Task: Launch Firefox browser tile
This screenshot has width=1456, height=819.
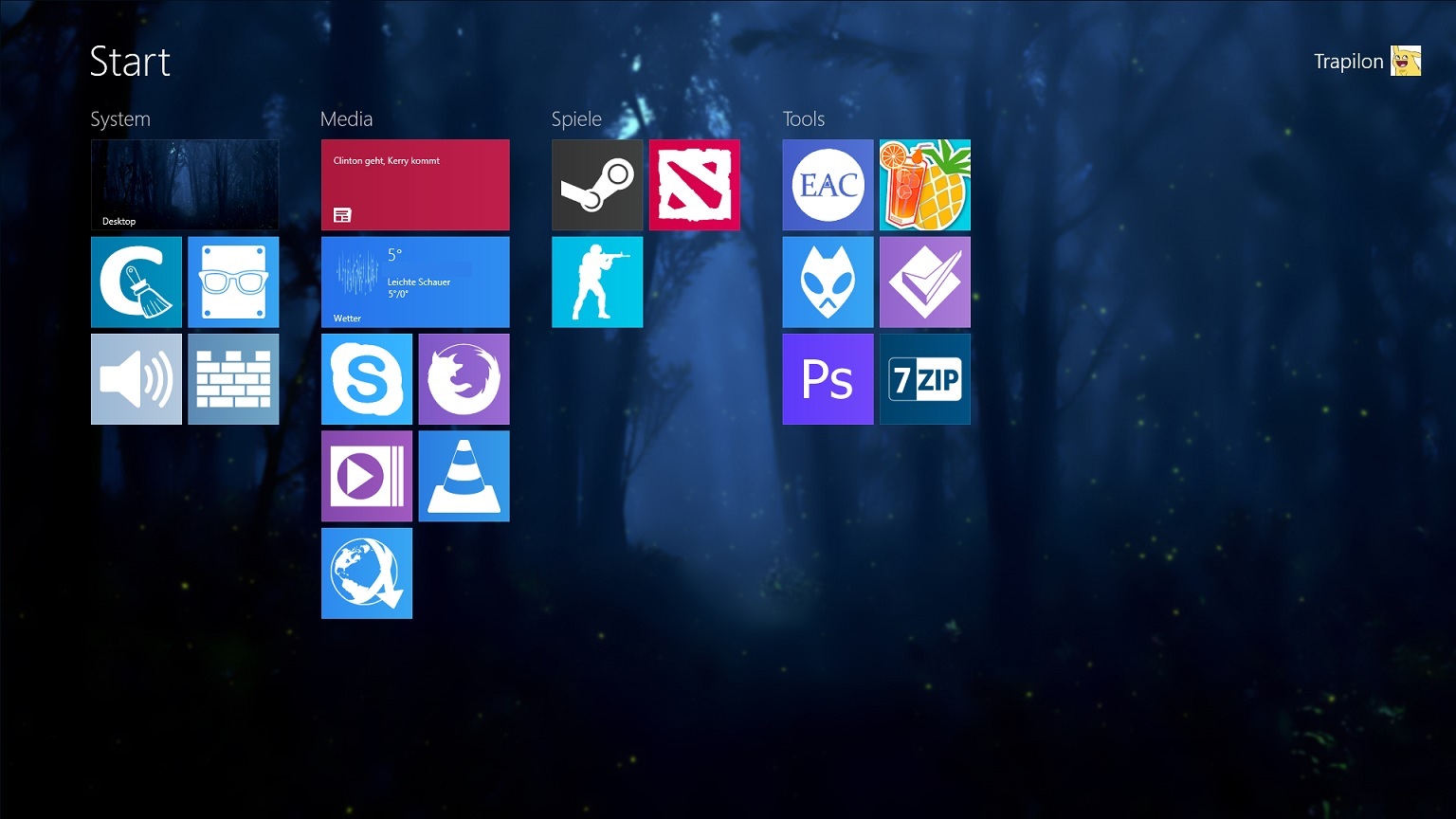Action: click(x=464, y=379)
